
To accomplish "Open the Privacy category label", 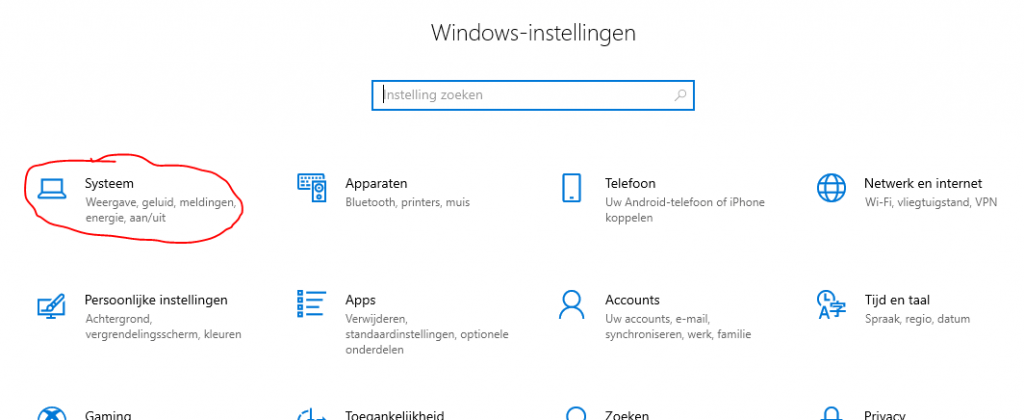I will pos(884,415).
